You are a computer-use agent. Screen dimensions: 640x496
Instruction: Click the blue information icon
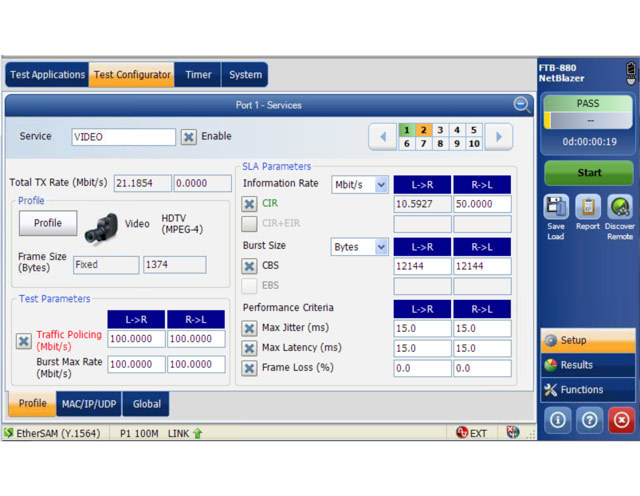pyautogui.click(x=556, y=421)
